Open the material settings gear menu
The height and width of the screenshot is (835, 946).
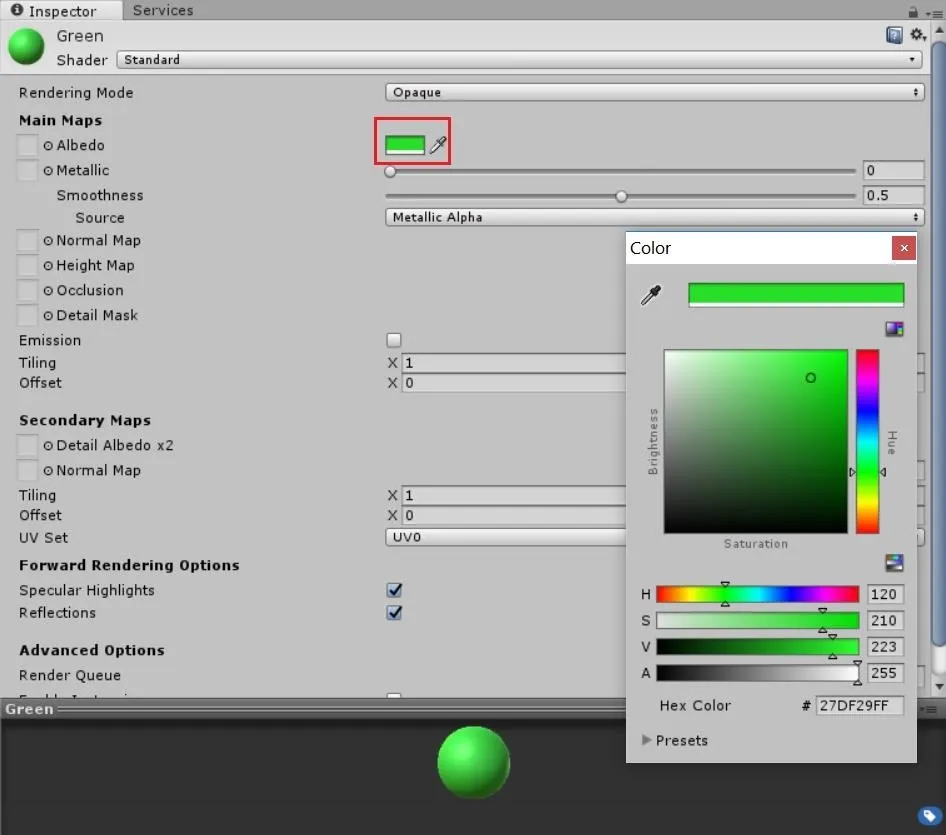[918, 35]
